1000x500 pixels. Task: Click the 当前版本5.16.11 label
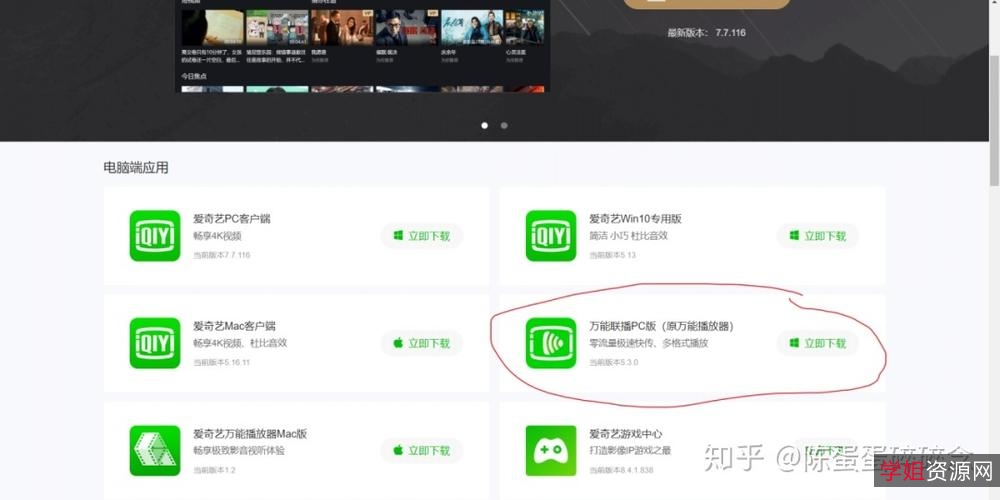tap(222, 362)
